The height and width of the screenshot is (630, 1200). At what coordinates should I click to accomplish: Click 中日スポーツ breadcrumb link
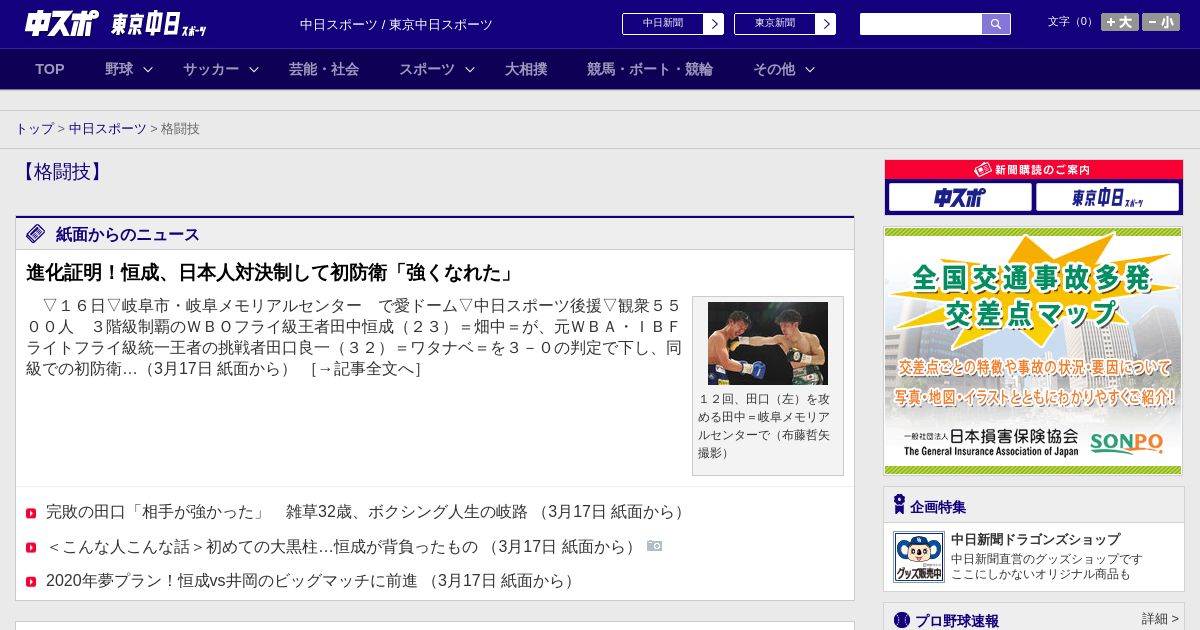coord(108,129)
